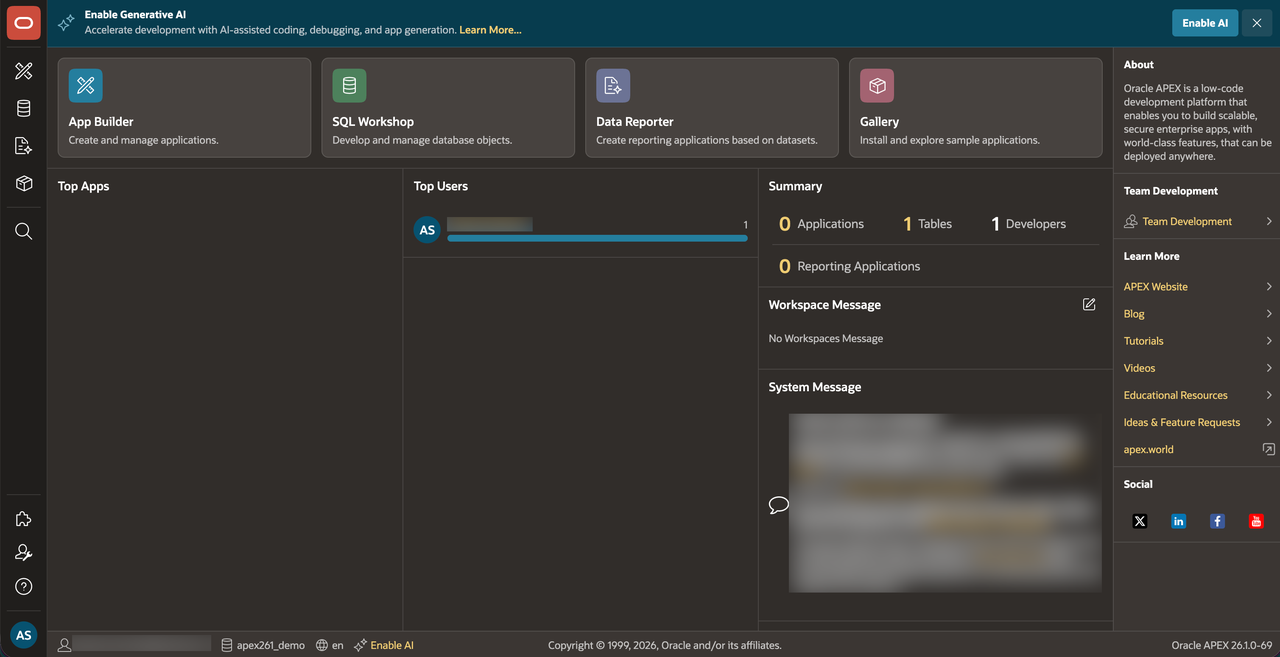Open Gallery cube icon in left sidebar
The height and width of the screenshot is (657, 1280).
24,184
